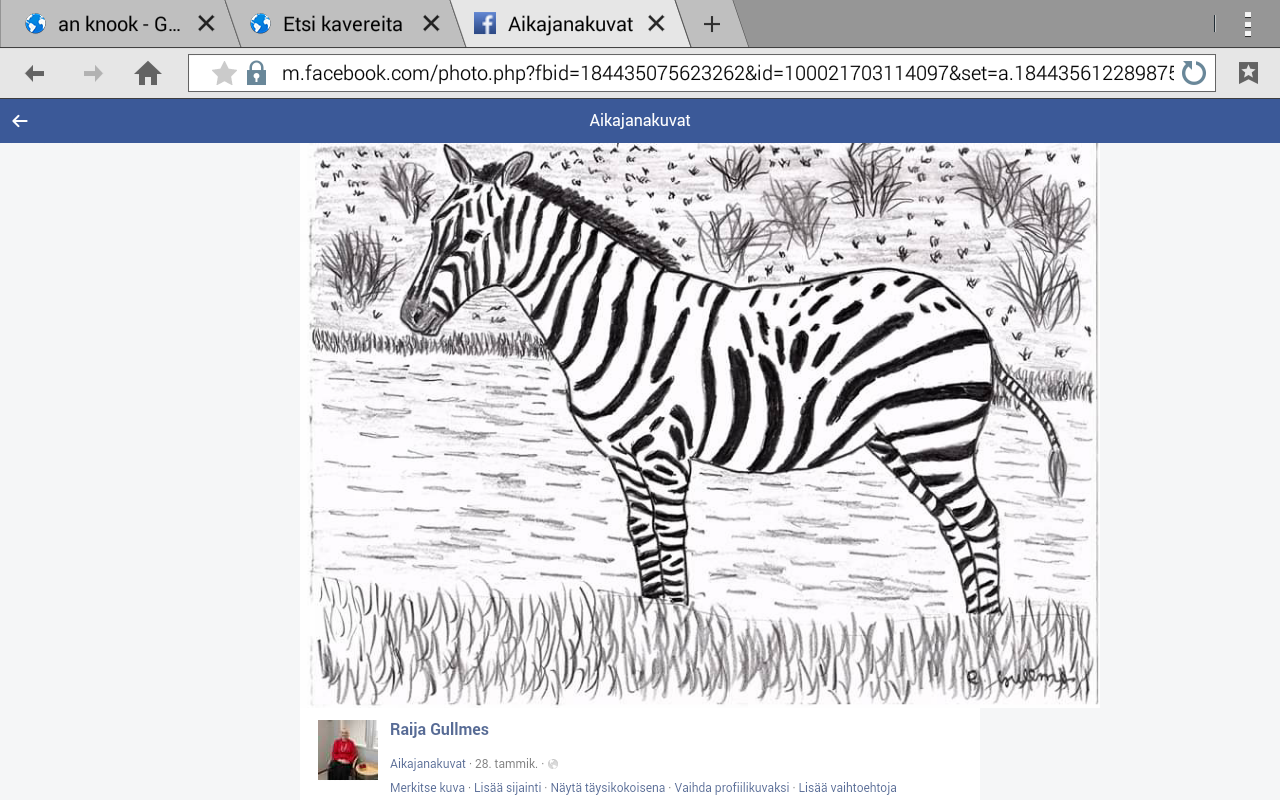Click the padlock security icon
This screenshot has width=1280, height=800.
click(x=257, y=73)
